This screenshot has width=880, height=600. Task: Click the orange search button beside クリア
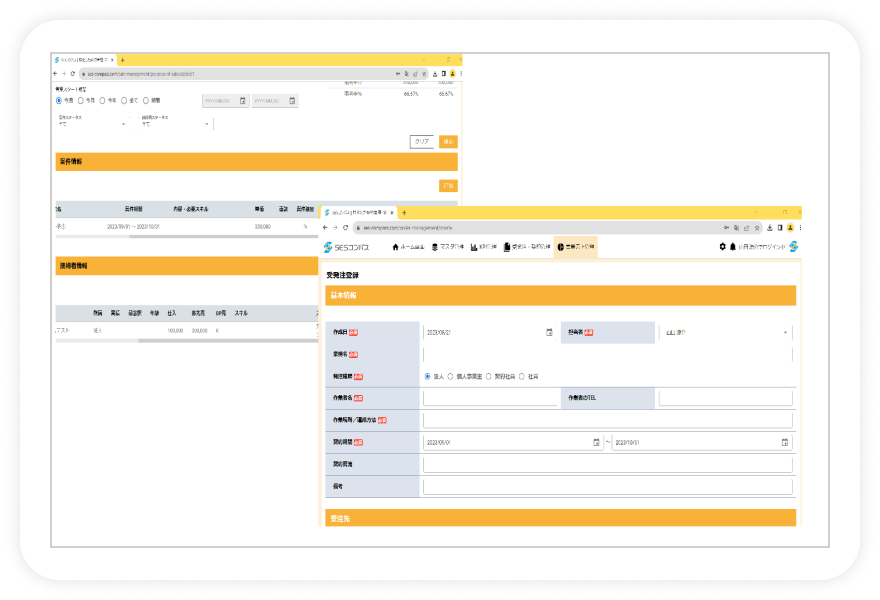(x=448, y=141)
